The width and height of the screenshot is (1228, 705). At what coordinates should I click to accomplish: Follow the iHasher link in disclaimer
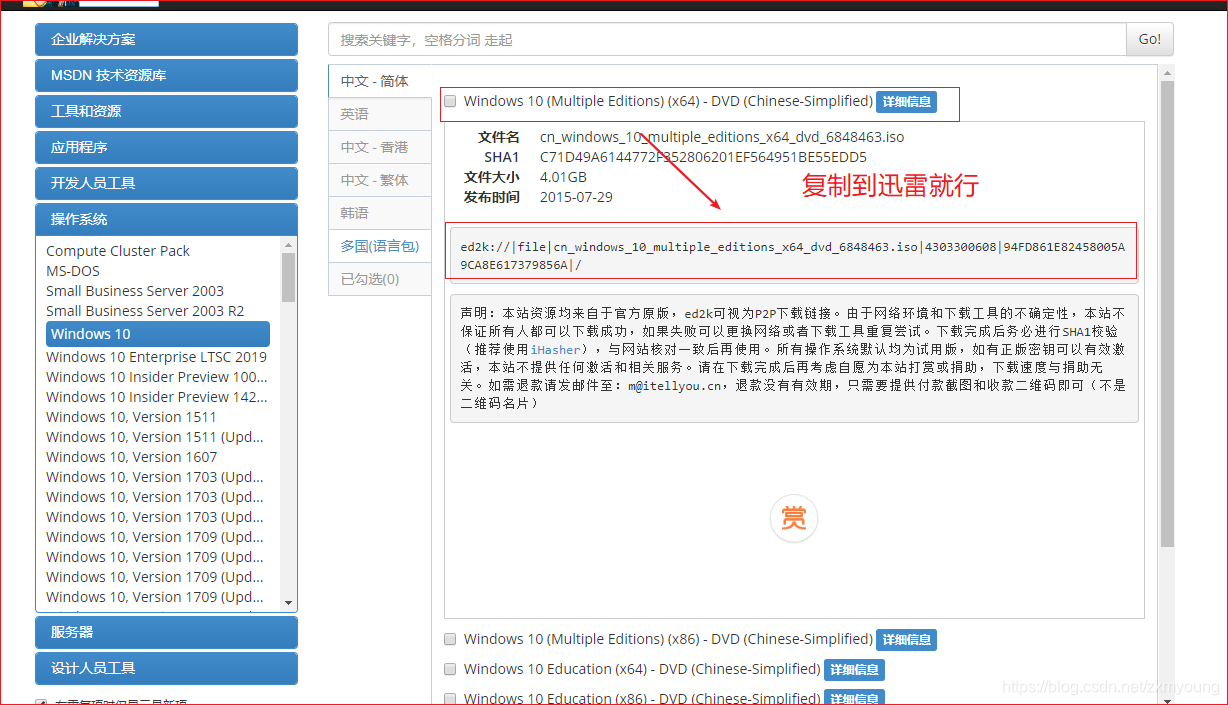pos(555,350)
